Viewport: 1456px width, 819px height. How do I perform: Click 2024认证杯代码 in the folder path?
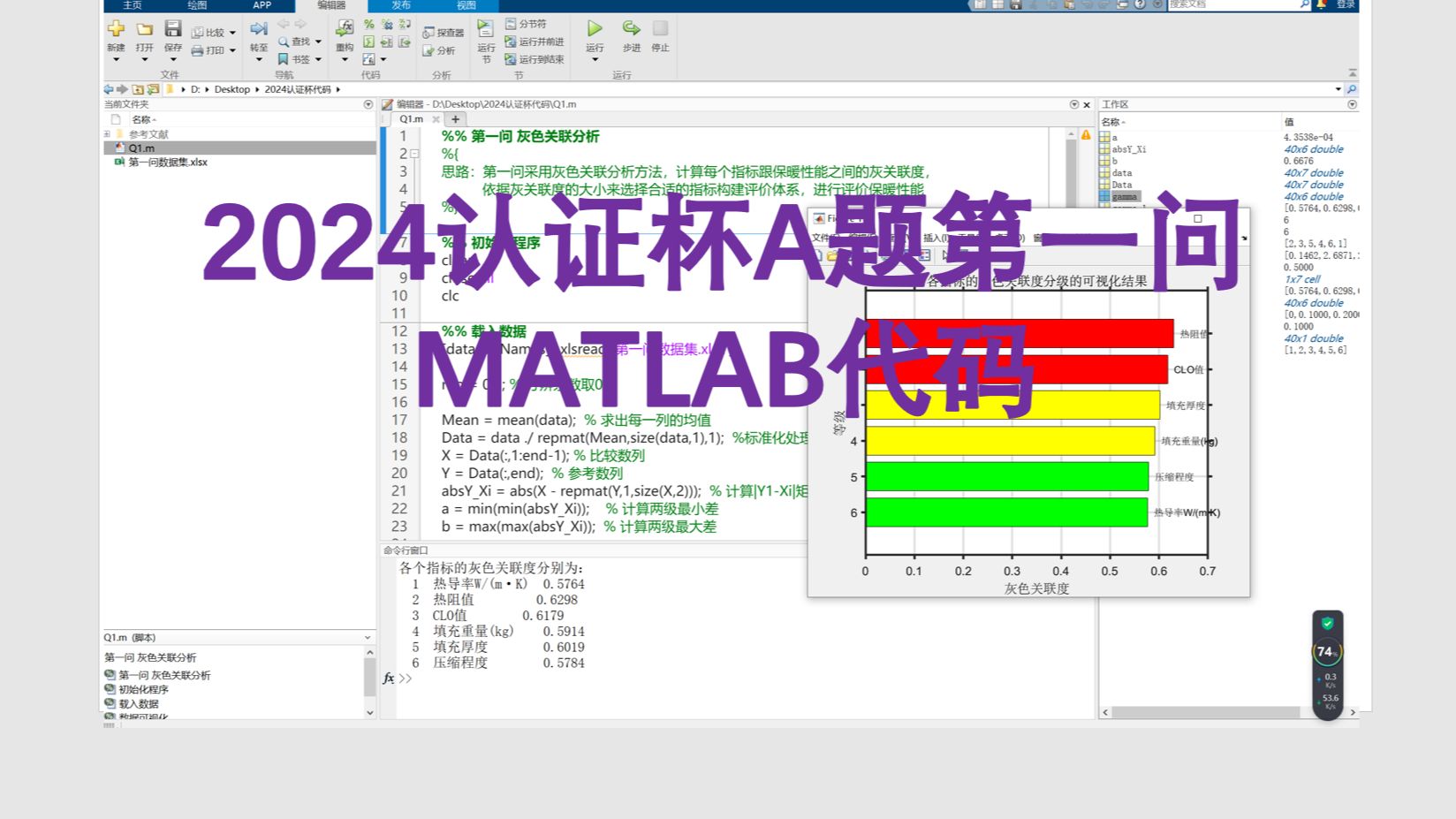[298, 89]
